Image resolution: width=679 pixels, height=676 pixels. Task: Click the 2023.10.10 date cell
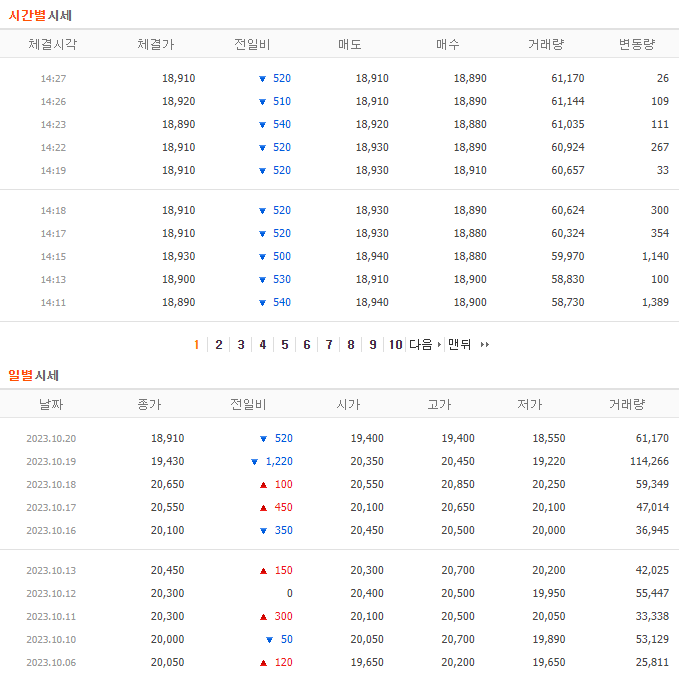[x=51, y=639]
